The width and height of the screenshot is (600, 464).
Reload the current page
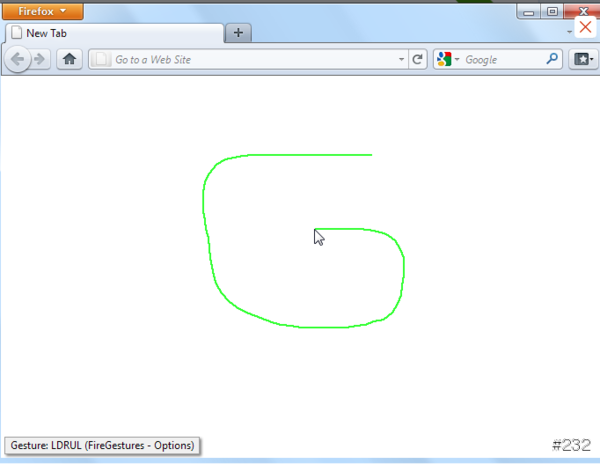click(x=417, y=59)
